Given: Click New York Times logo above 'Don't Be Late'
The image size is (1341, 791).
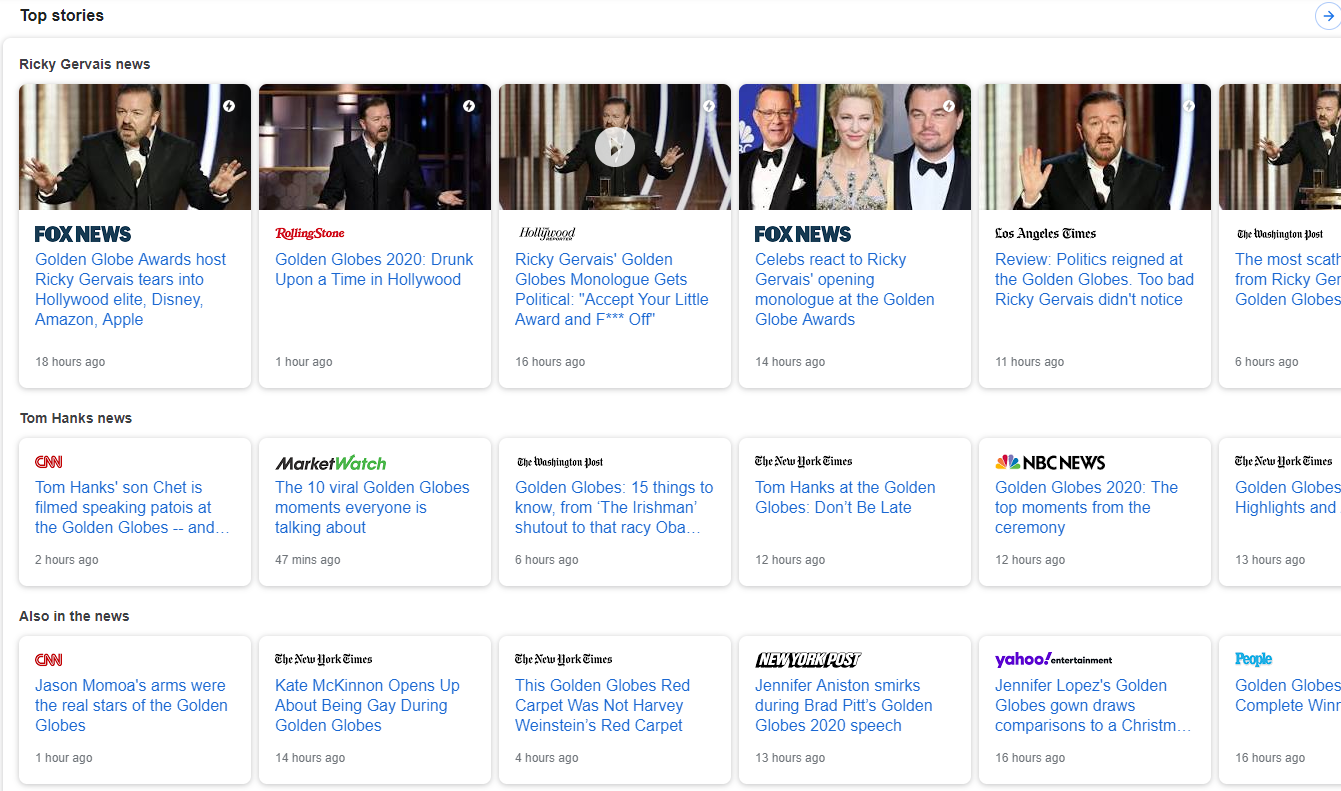Looking at the screenshot, I should [x=804, y=461].
